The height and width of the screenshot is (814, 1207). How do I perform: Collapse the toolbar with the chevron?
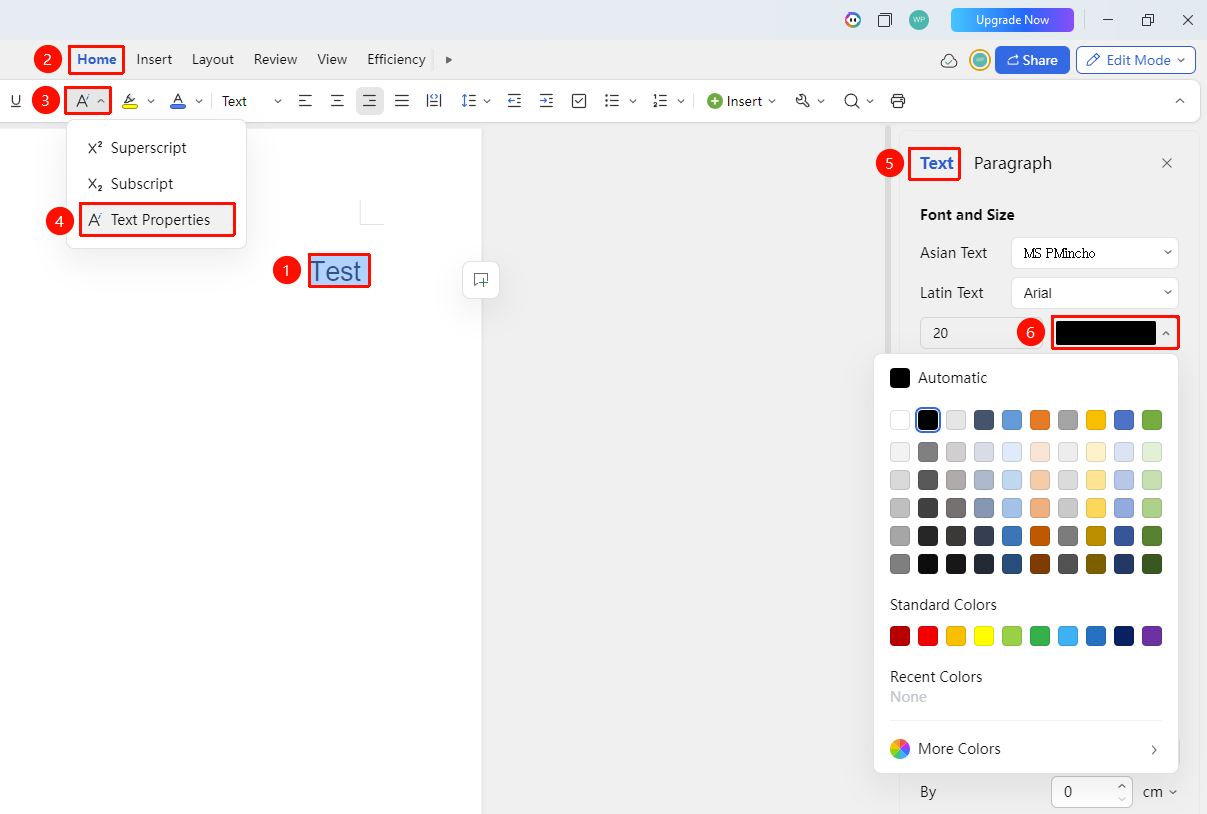tap(1180, 101)
